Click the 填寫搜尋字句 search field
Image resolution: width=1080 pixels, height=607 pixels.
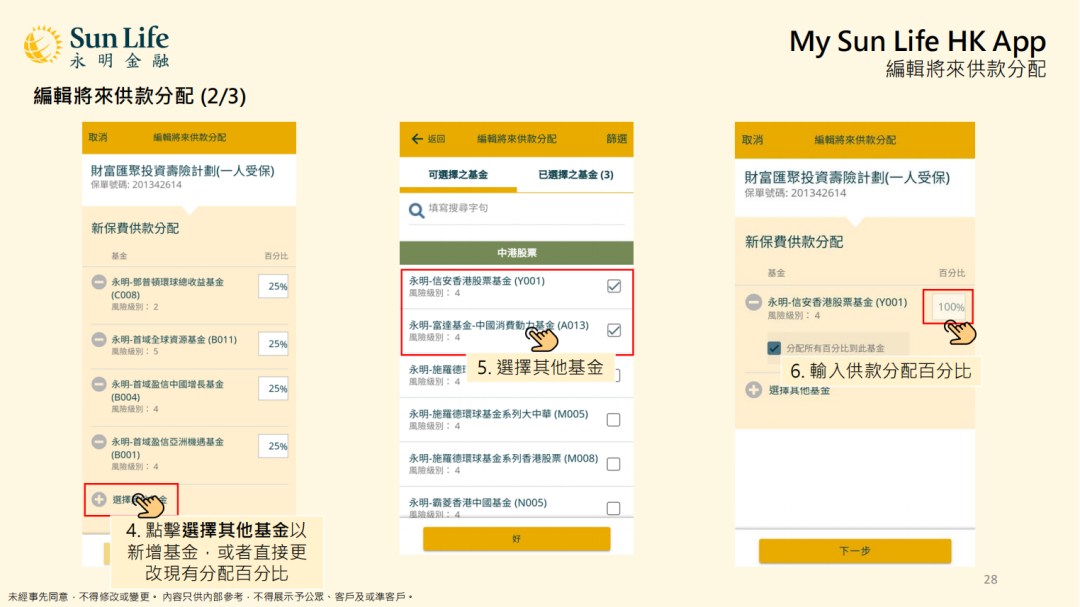point(517,209)
